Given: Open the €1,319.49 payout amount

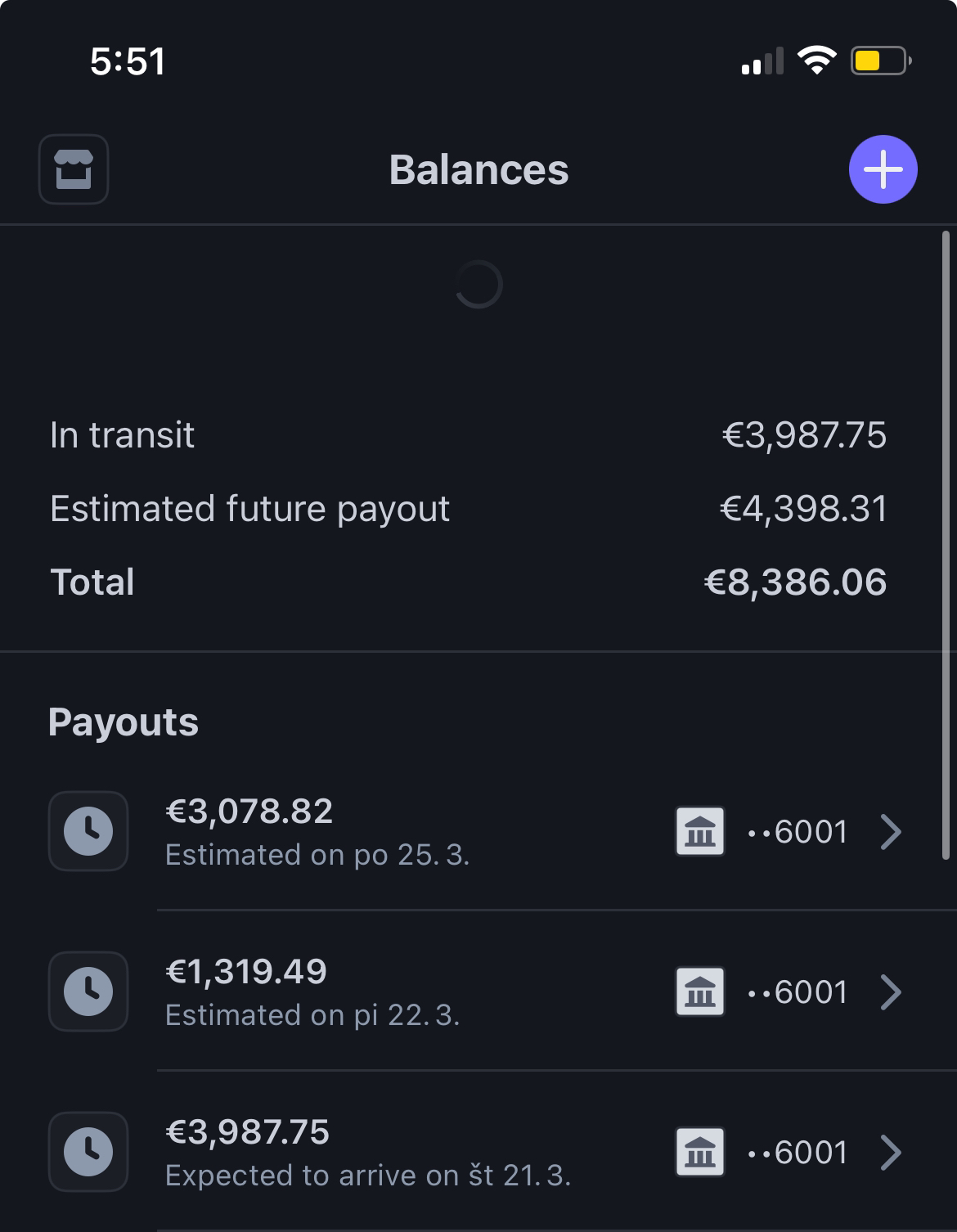Looking at the screenshot, I should click(246, 972).
